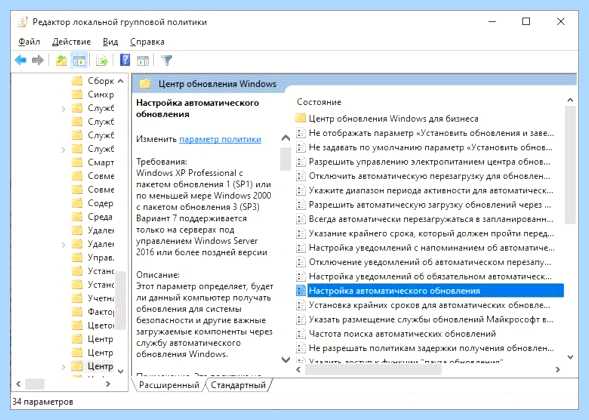Open the Вид menu
The width and height of the screenshot is (589, 420).
110,42
